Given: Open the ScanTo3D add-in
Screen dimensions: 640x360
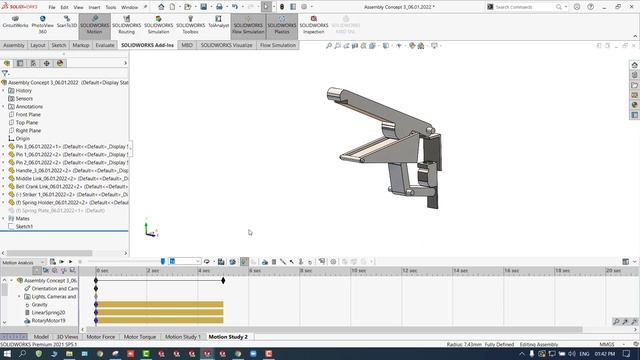Looking at the screenshot, I should 67,22.
